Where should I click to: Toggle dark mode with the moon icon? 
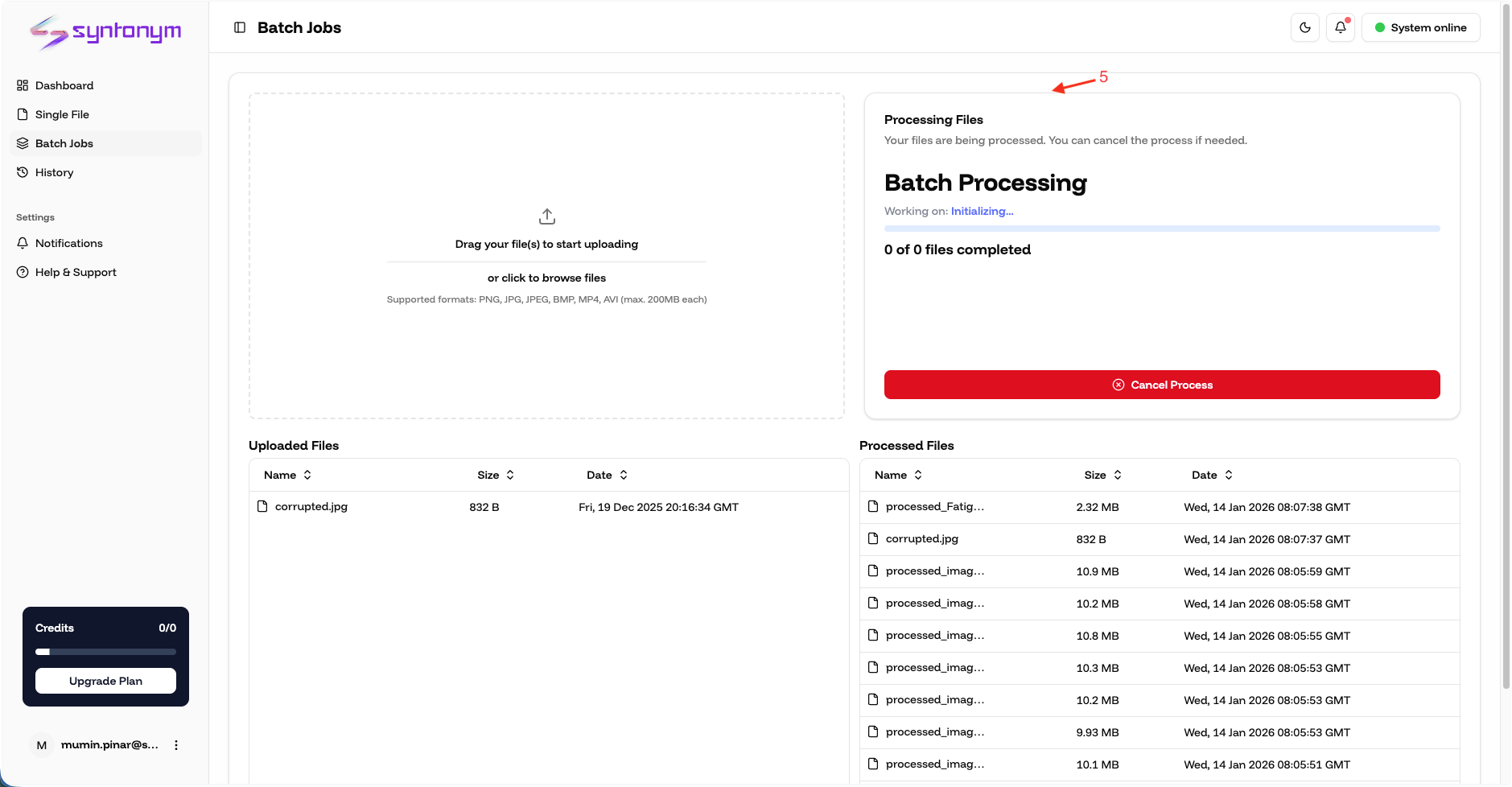click(x=1304, y=27)
